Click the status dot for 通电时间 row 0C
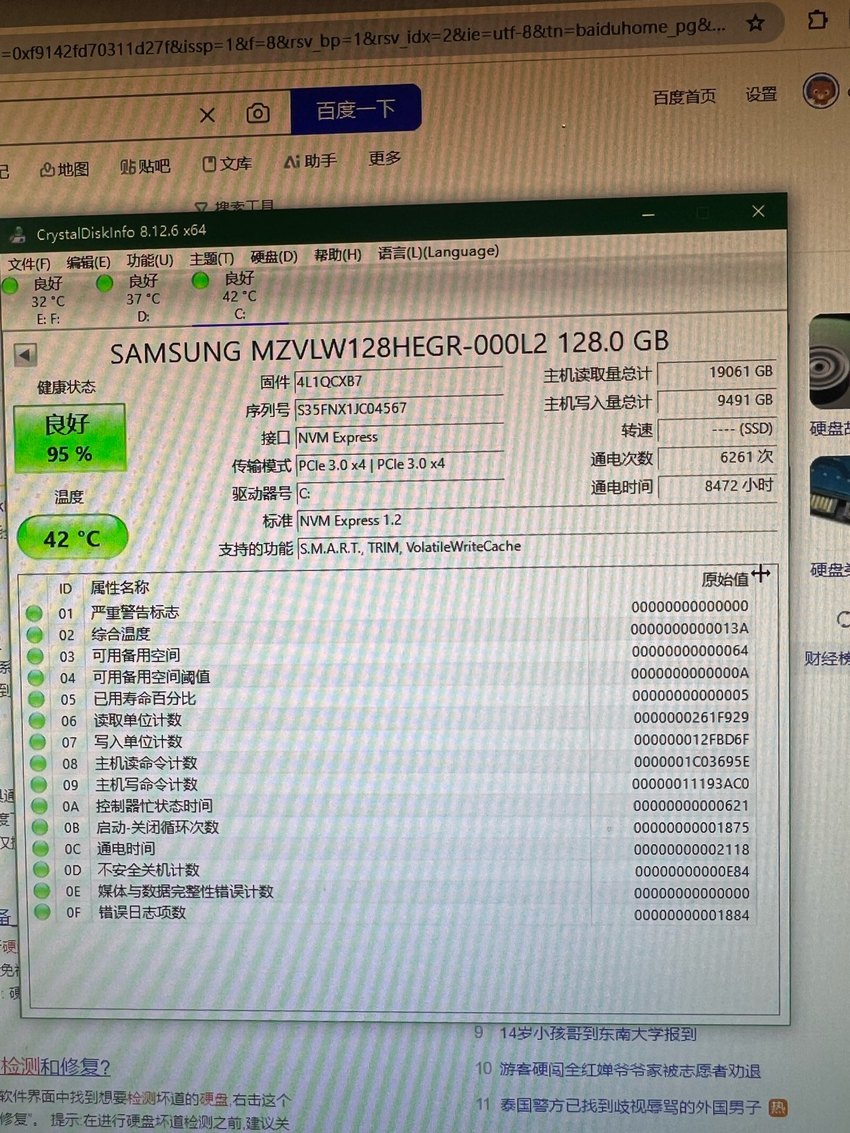 [41, 848]
